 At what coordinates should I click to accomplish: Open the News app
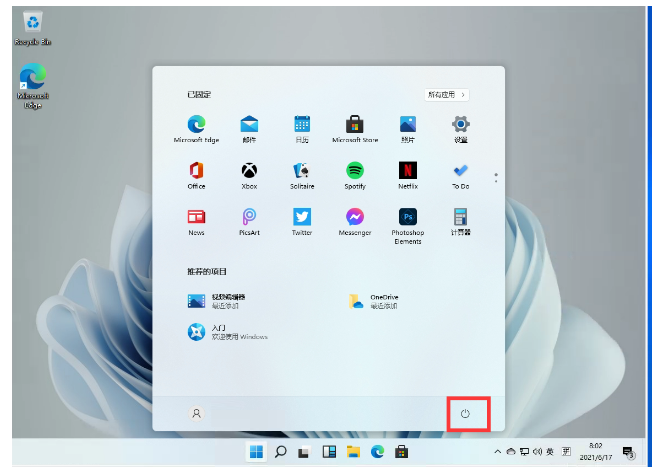pyautogui.click(x=196, y=221)
